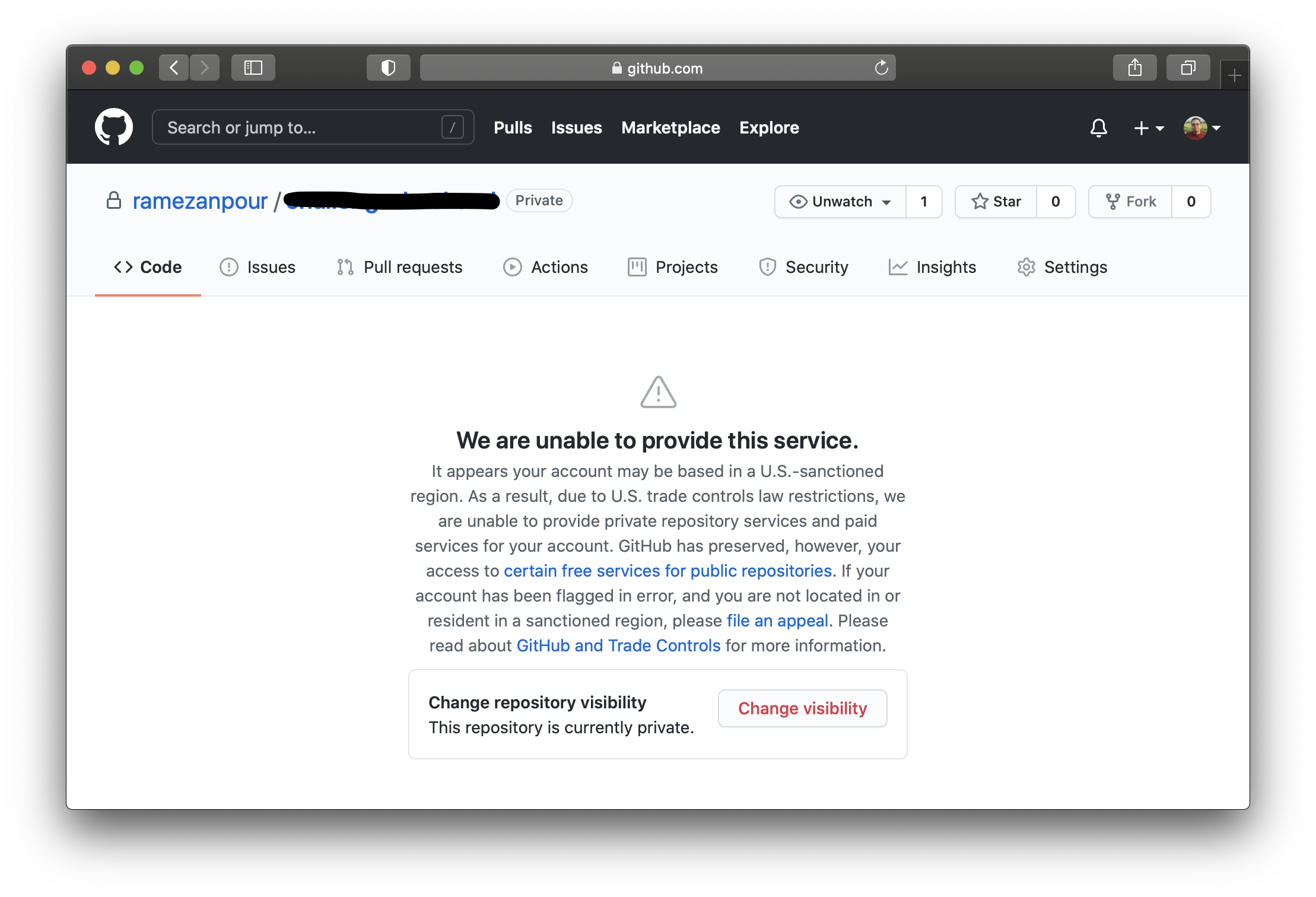
Task: Switch to the Pull requests tab
Action: (399, 267)
